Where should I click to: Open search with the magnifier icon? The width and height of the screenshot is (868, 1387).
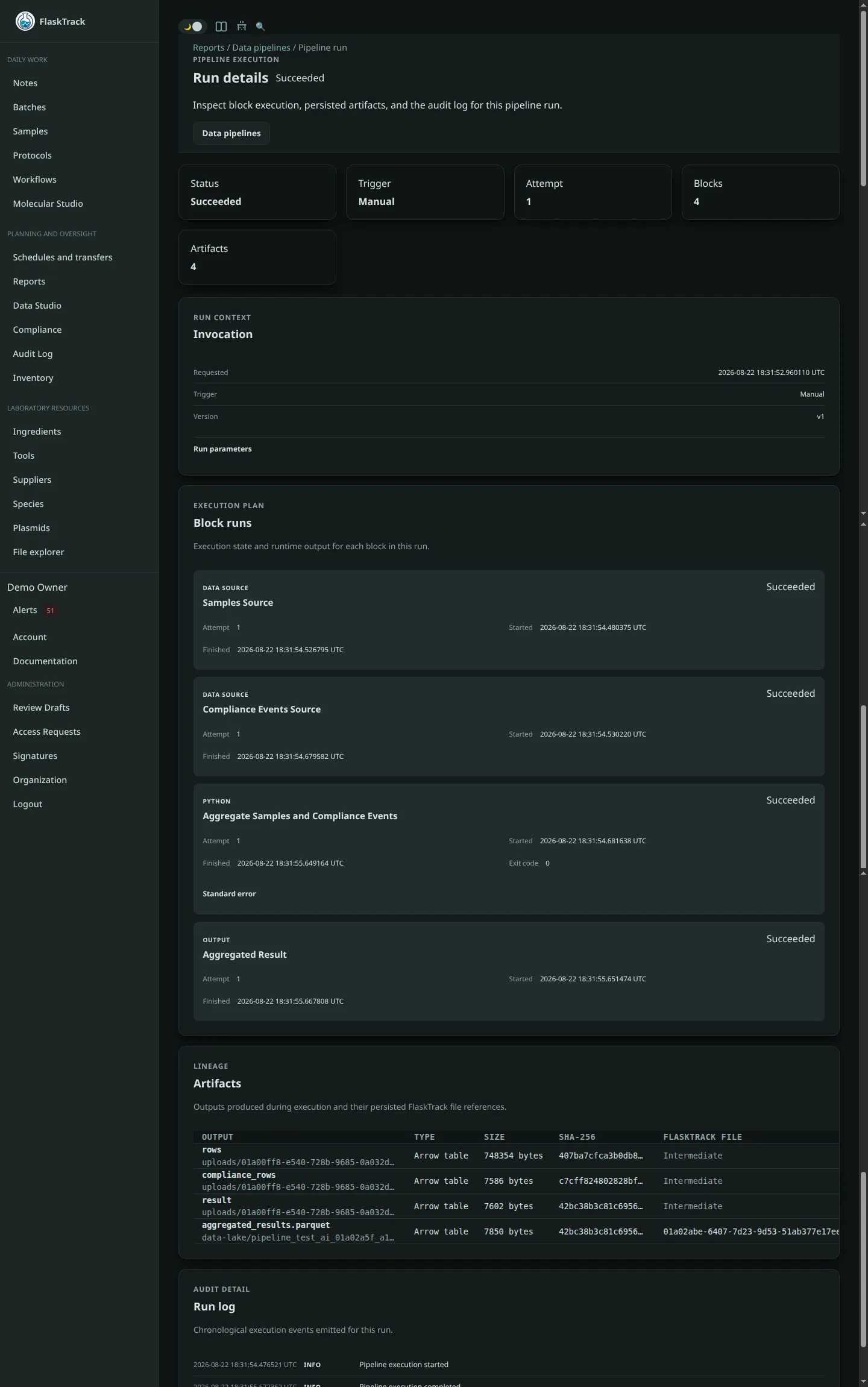coord(260,27)
